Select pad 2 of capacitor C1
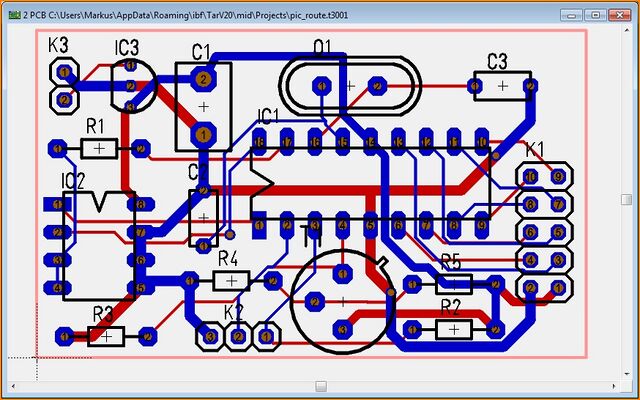Viewport: 640px width, 400px height. coord(203,78)
